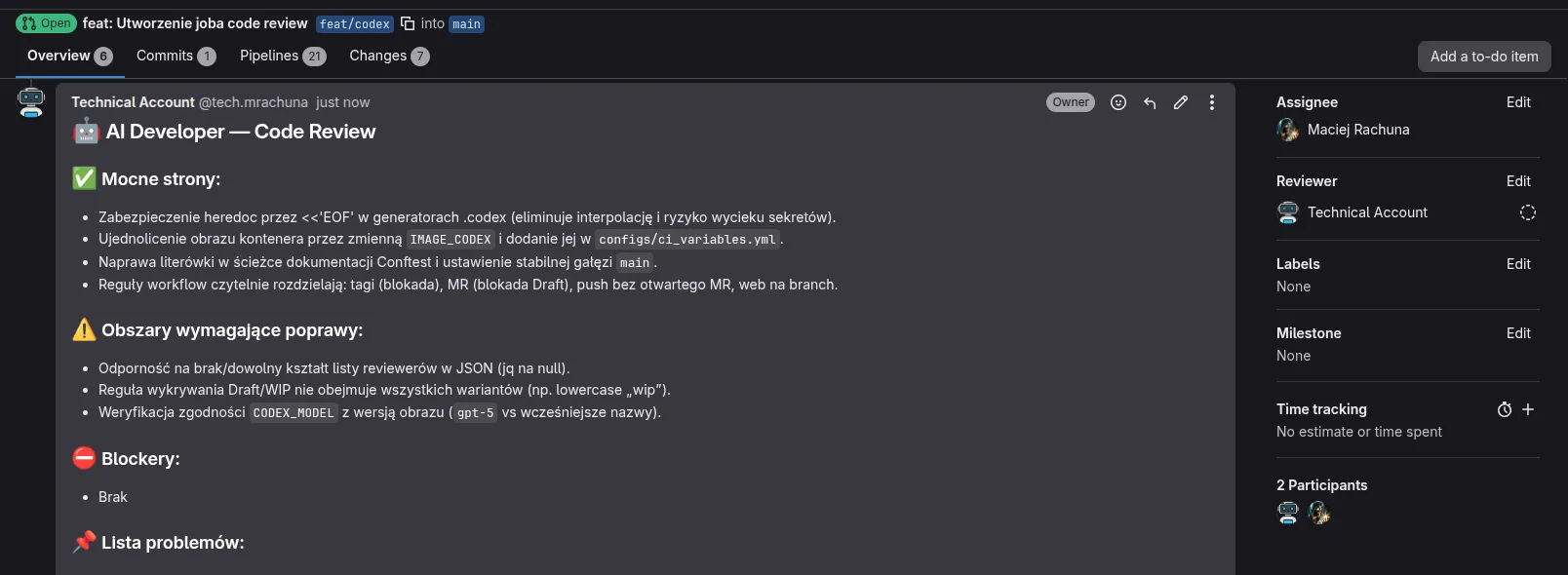Open the Pipelines tab
This screenshot has width=1568, height=575.
[x=282, y=56]
